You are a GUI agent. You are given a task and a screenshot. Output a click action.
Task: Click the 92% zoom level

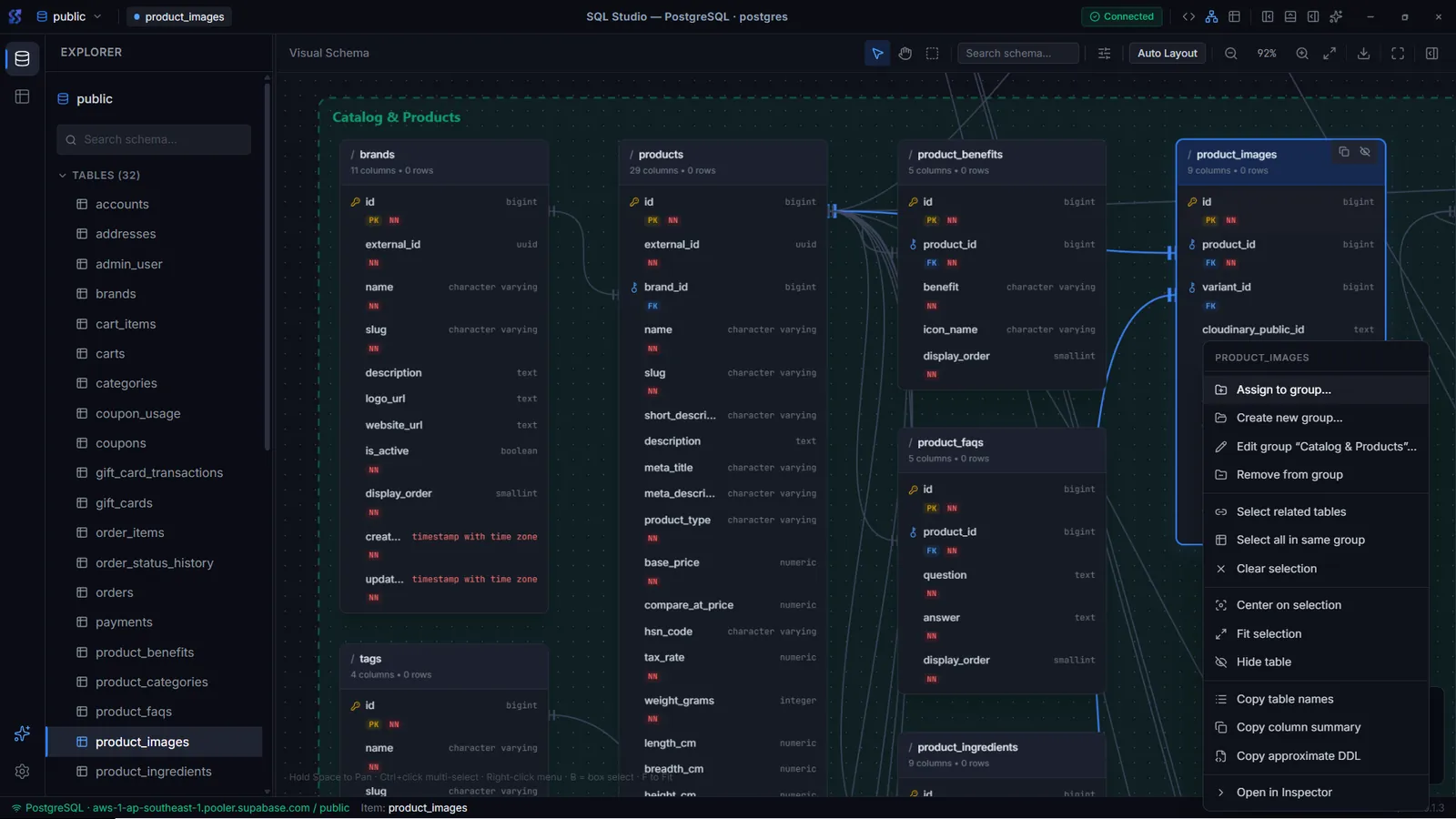tap(1267, 54)
